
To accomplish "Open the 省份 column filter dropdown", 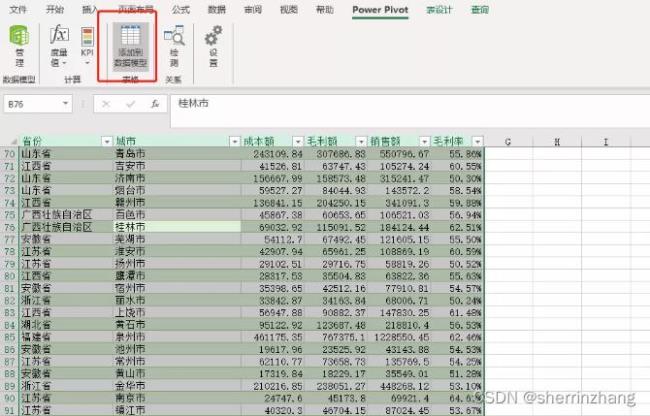I will [107, 142].
